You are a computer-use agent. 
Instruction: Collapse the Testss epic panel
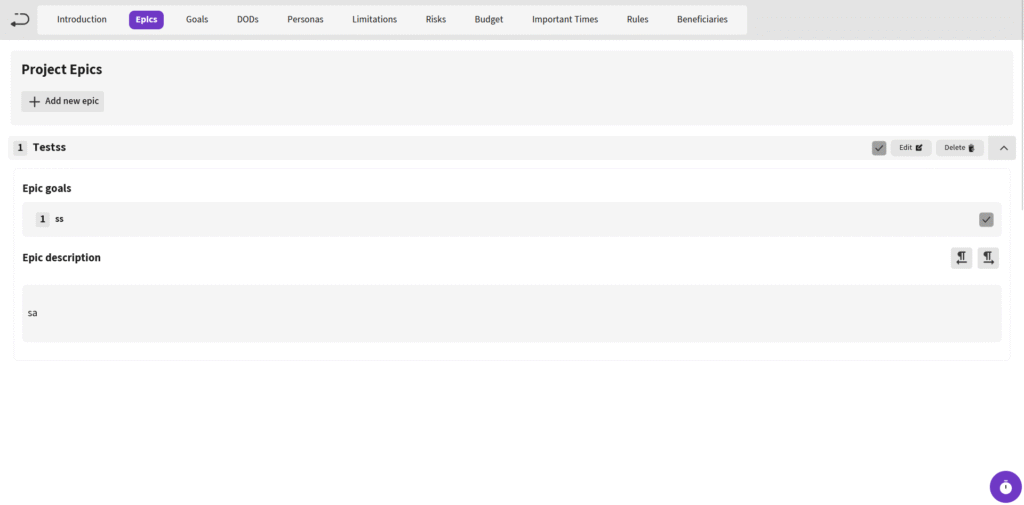(x=1002, y=148)
